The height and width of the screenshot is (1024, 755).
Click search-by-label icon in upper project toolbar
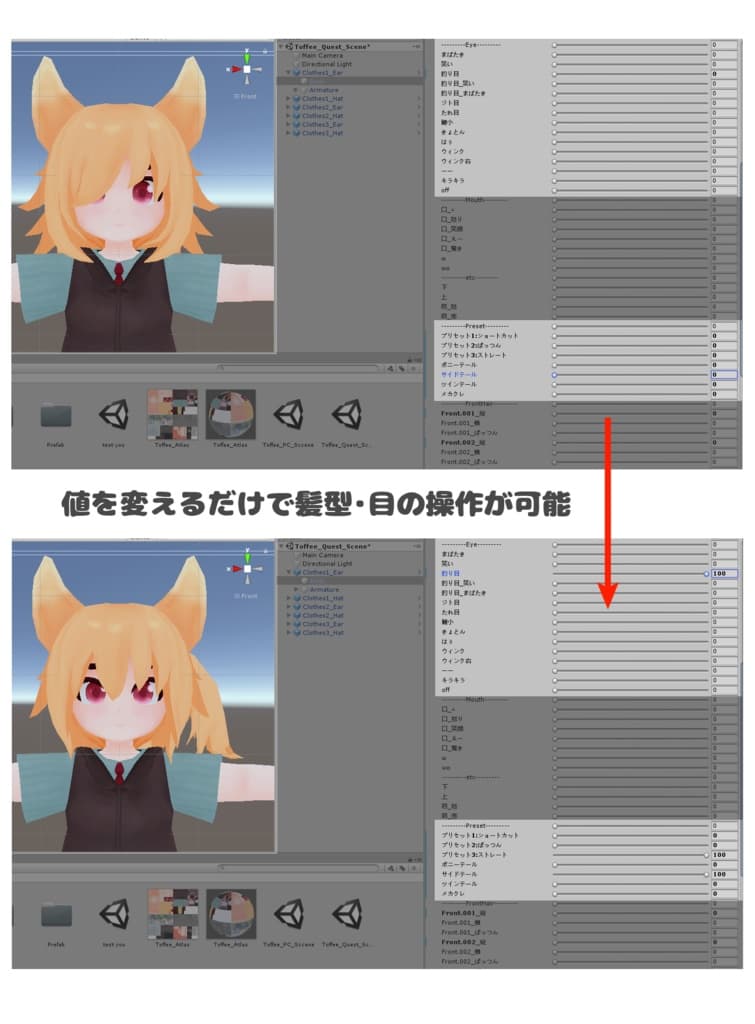point(402,369)
